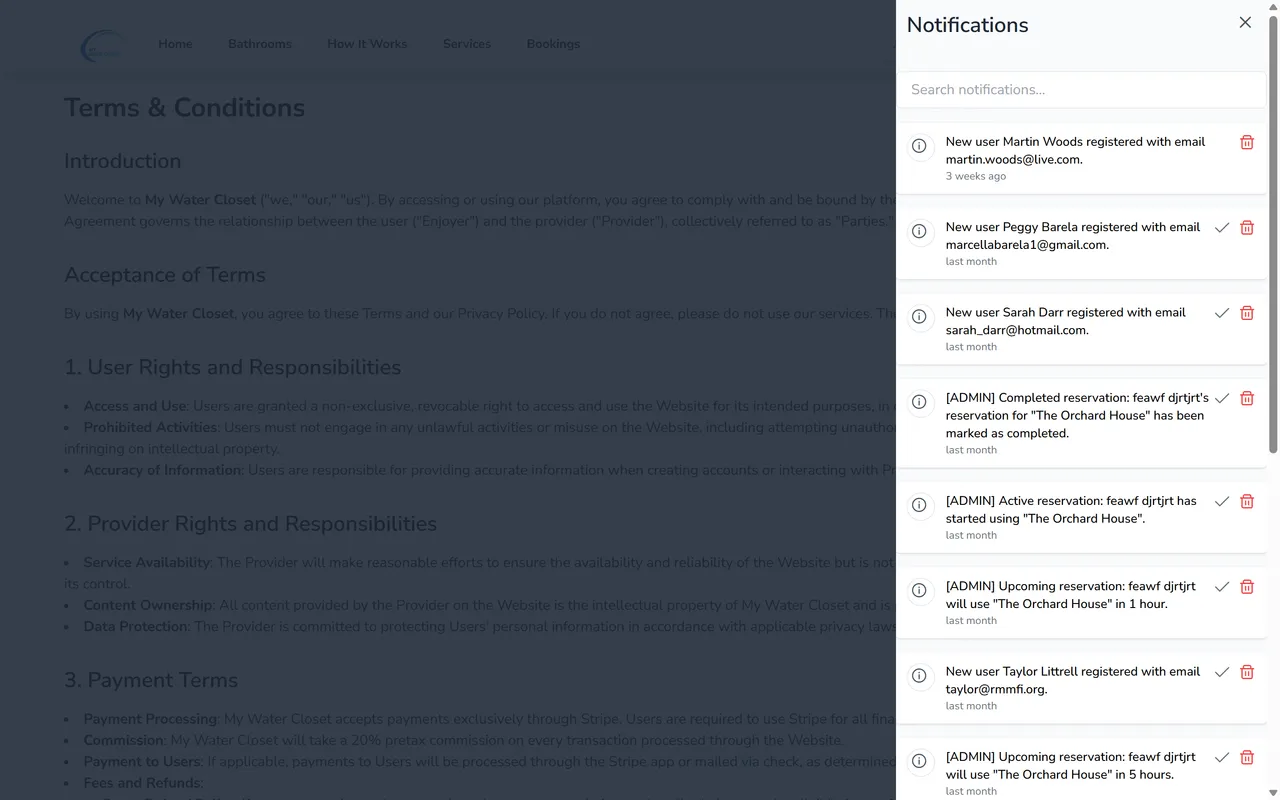Click the info icon on Active reservation notification
This screenshot has width=1280, height=800.
919,506
